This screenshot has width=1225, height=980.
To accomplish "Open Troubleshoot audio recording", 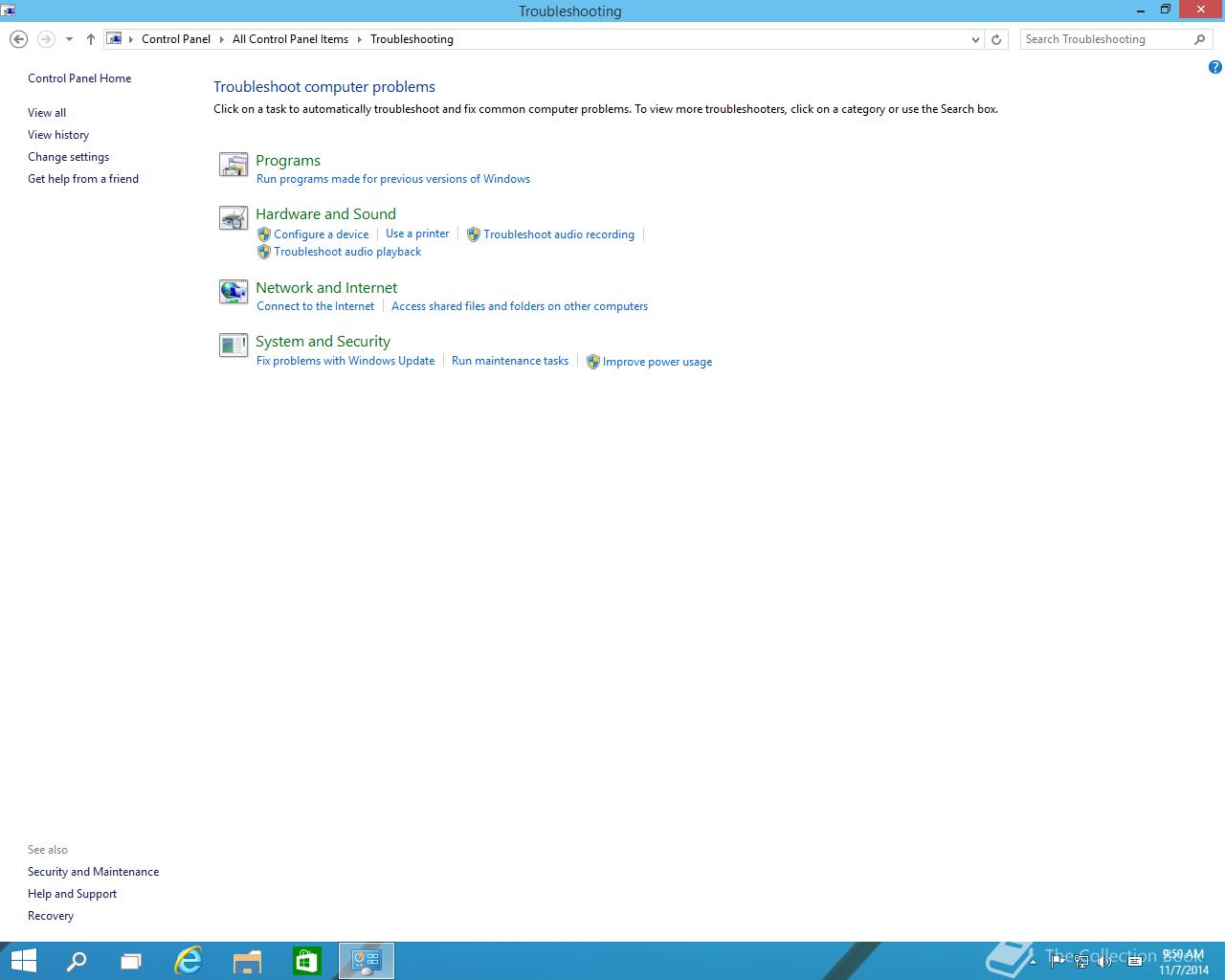I will [559, 234].
